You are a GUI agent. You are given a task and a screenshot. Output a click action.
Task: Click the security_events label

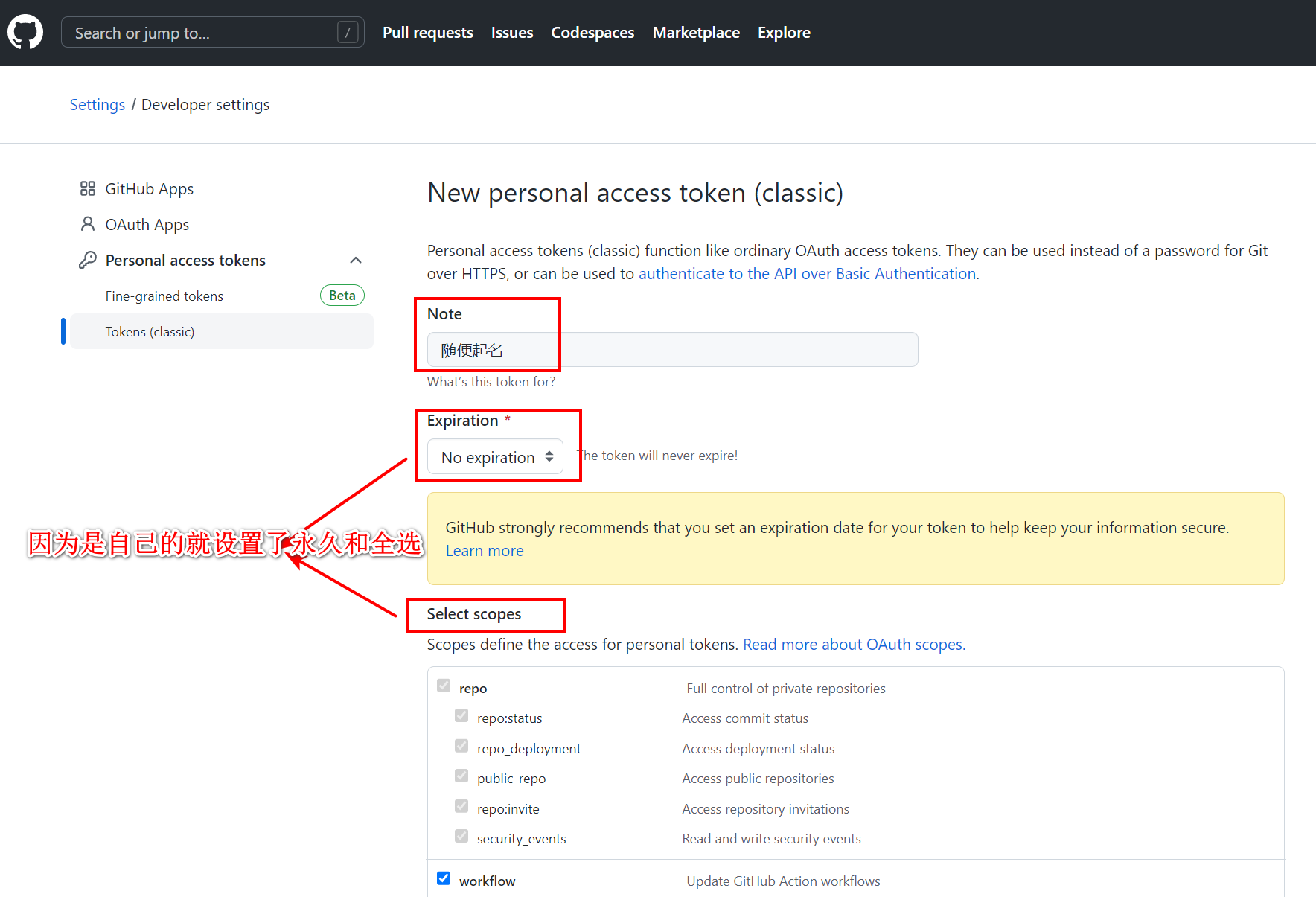pyautogui.click(x=521, y=839)
